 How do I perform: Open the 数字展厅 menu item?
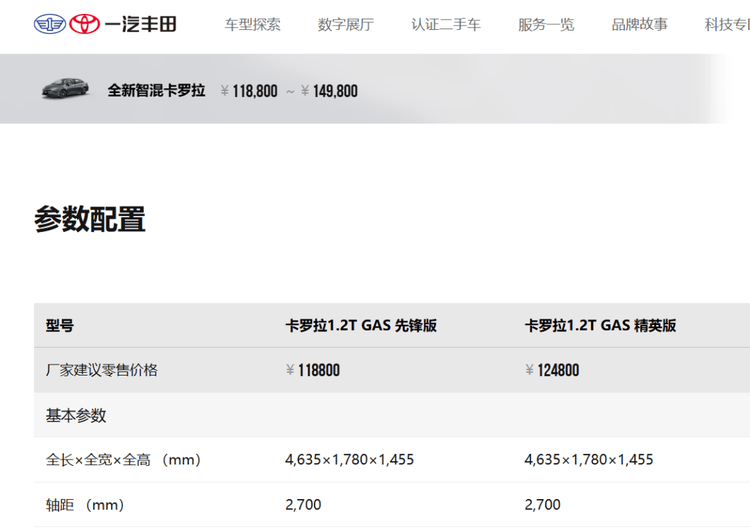346,24
